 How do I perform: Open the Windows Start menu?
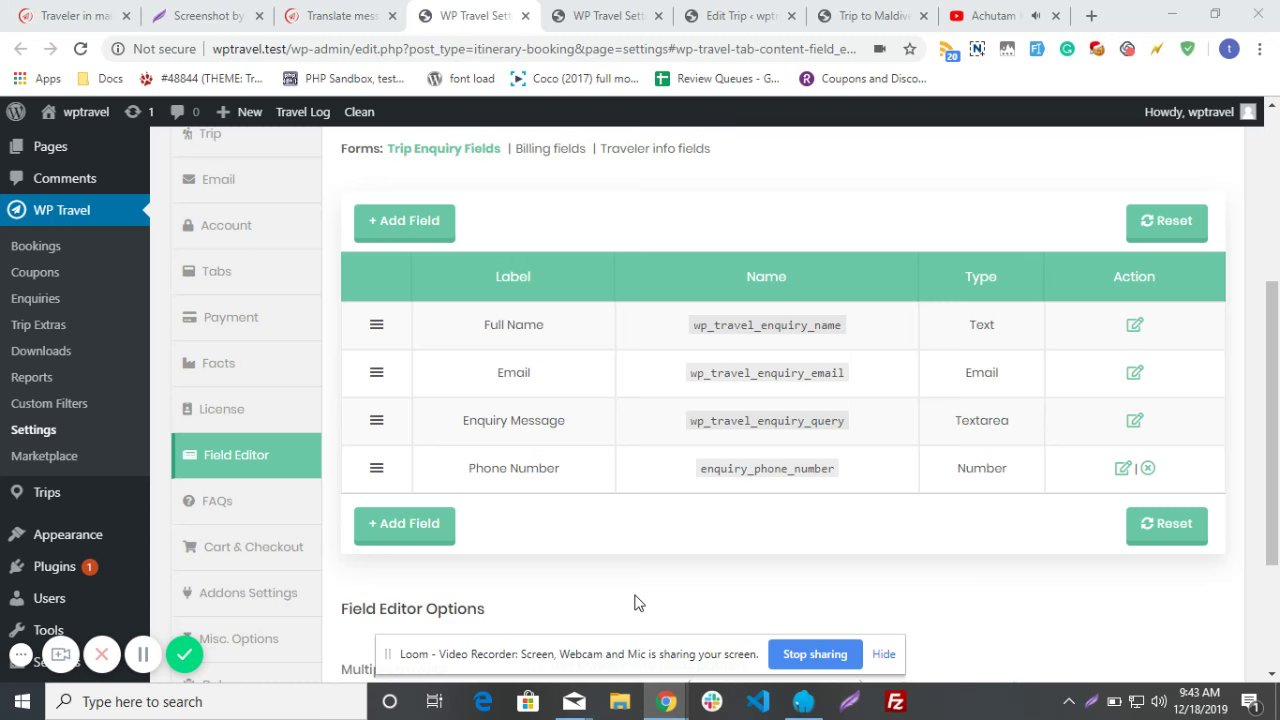(22, 701)
